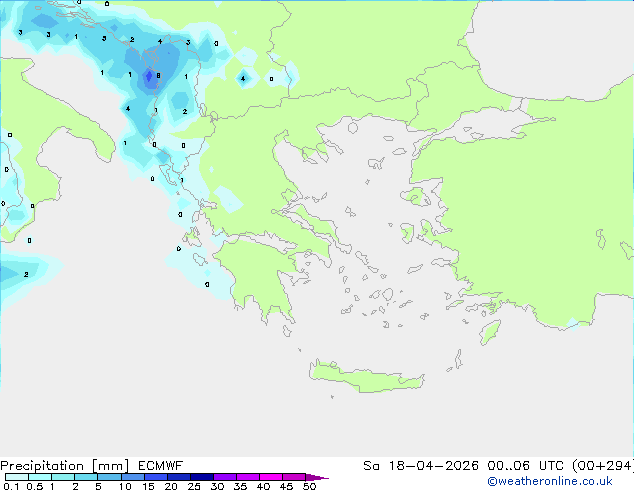Image resolution: width=634 pixels, height=490 pixels.
Task: Choose the 30 to 35 mm purple swatch
Action: (225, 477)
